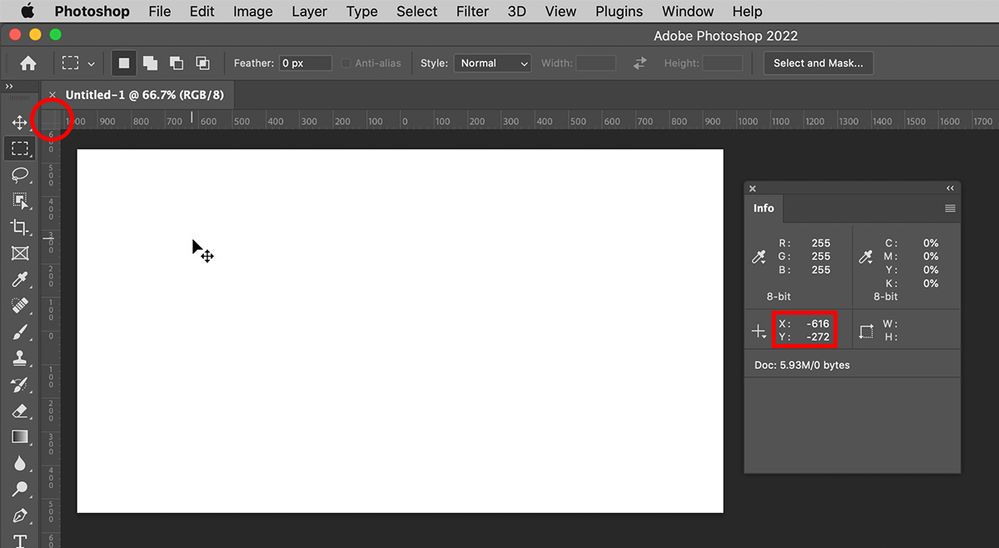
Task: Go to the Home screen
Action: pos(28,63)
